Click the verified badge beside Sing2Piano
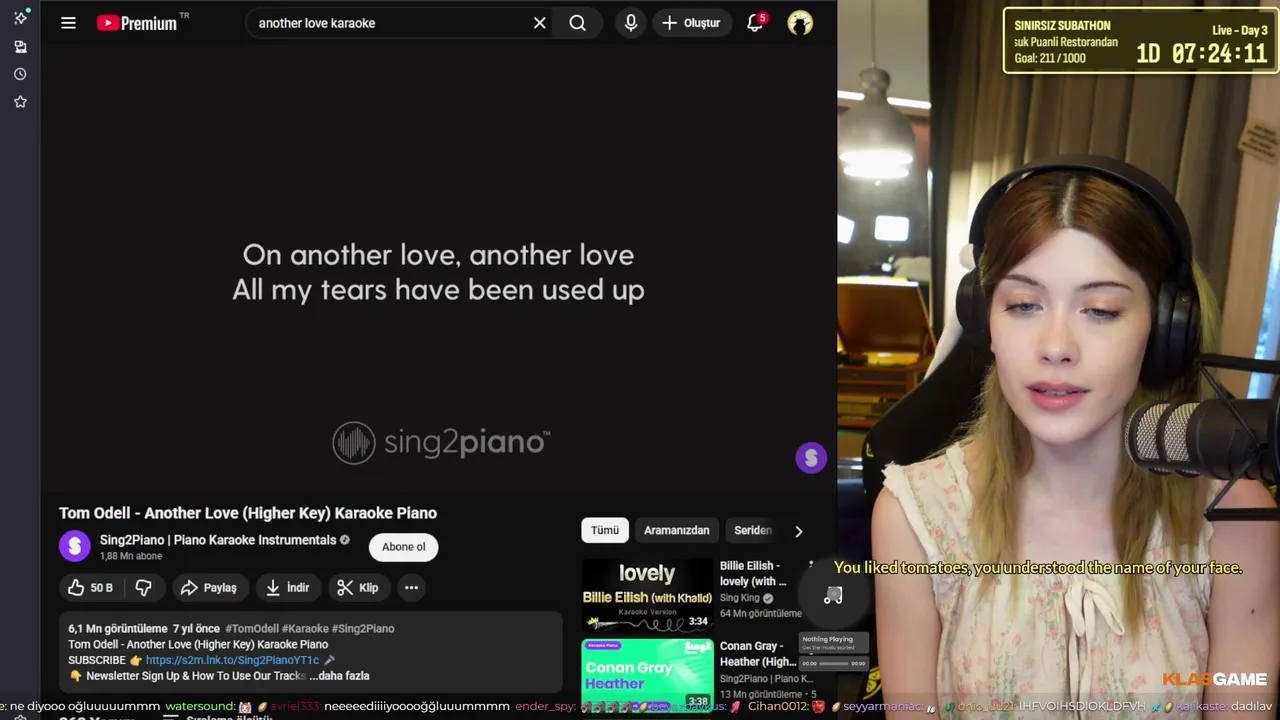The width and height of the screenshot is (1280, 720). (345, 540)
